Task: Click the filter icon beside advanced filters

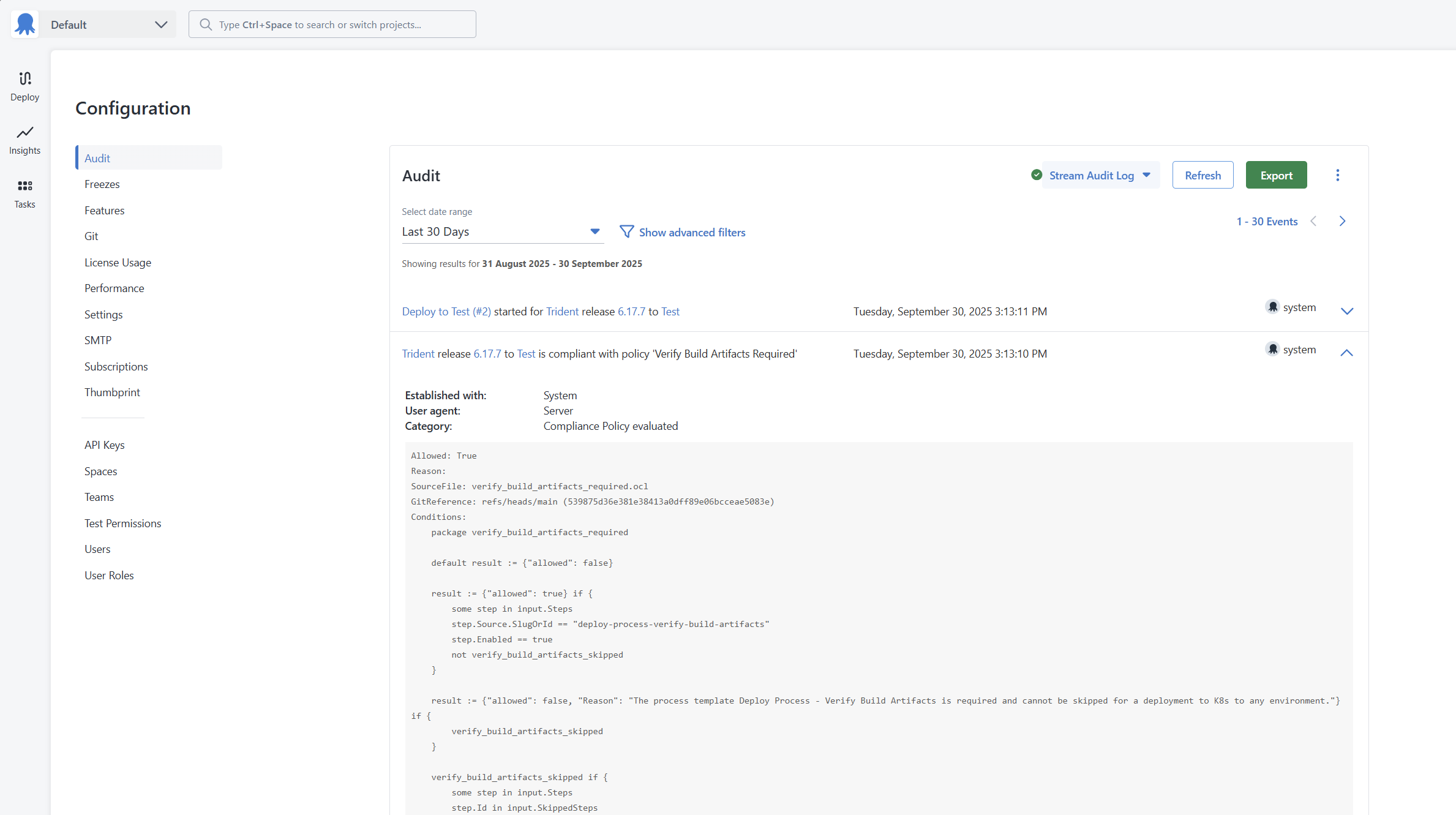Action: pos(626,231)
